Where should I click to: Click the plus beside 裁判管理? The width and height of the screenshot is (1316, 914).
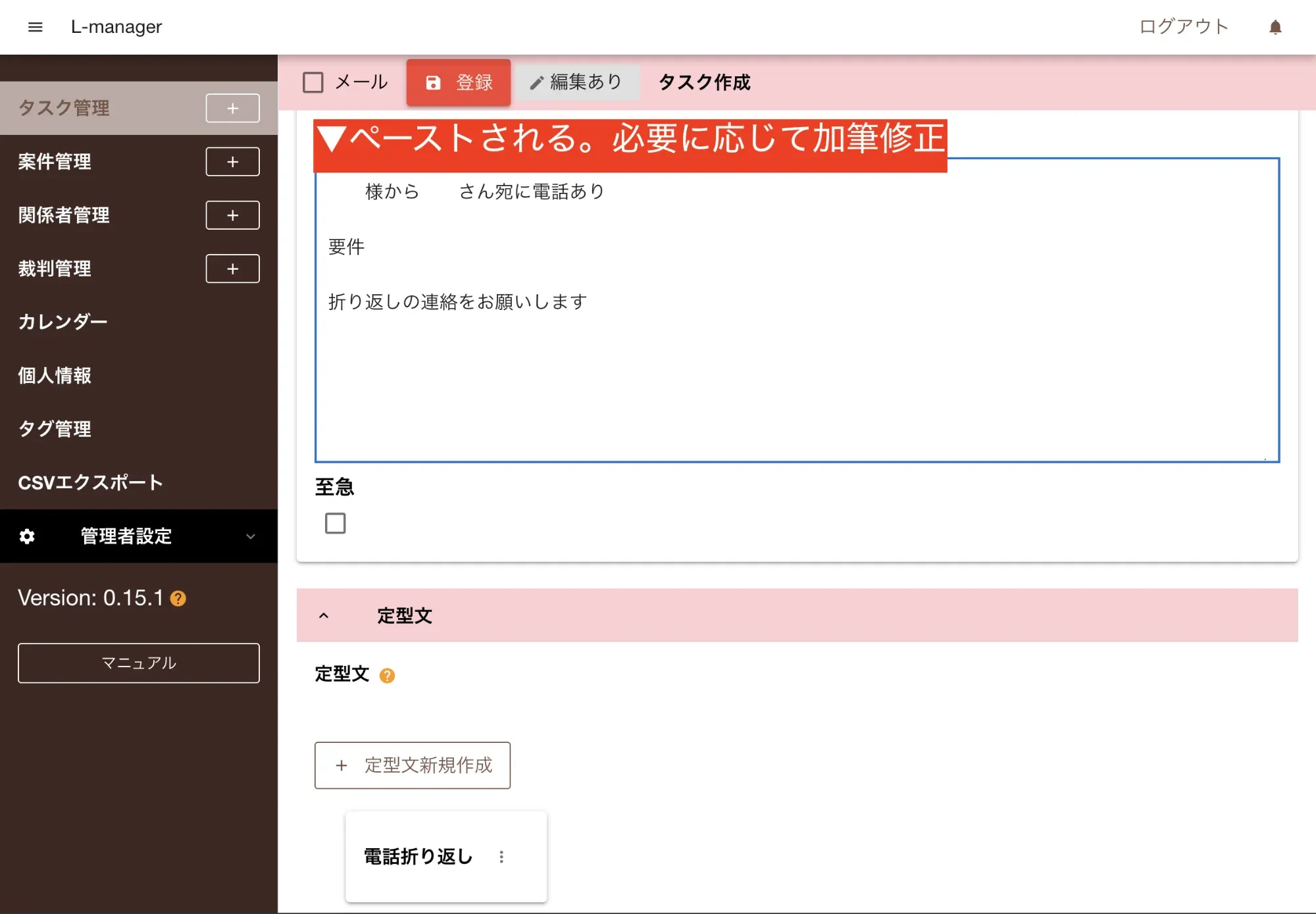tap(232, 268)
